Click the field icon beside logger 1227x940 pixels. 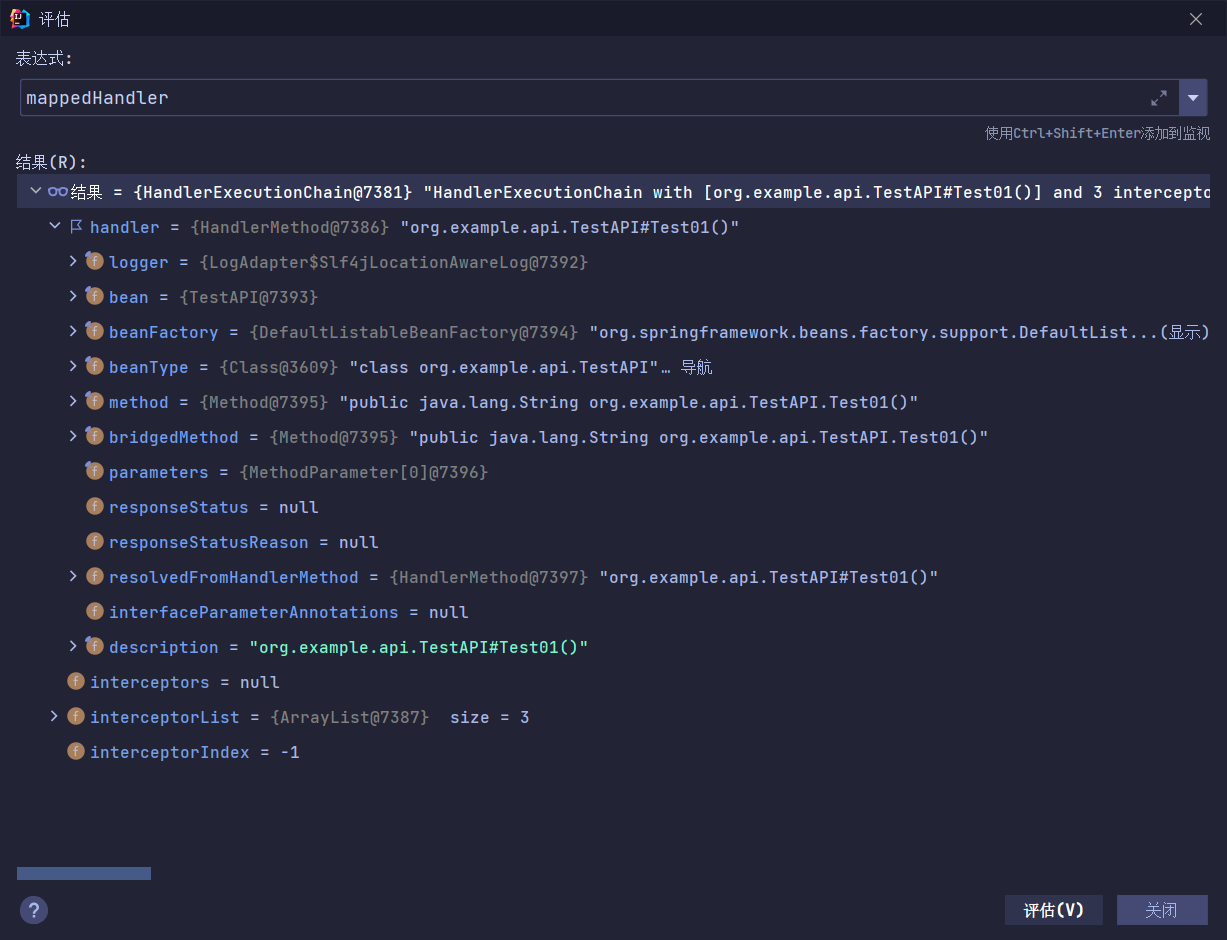click(94, 261)
